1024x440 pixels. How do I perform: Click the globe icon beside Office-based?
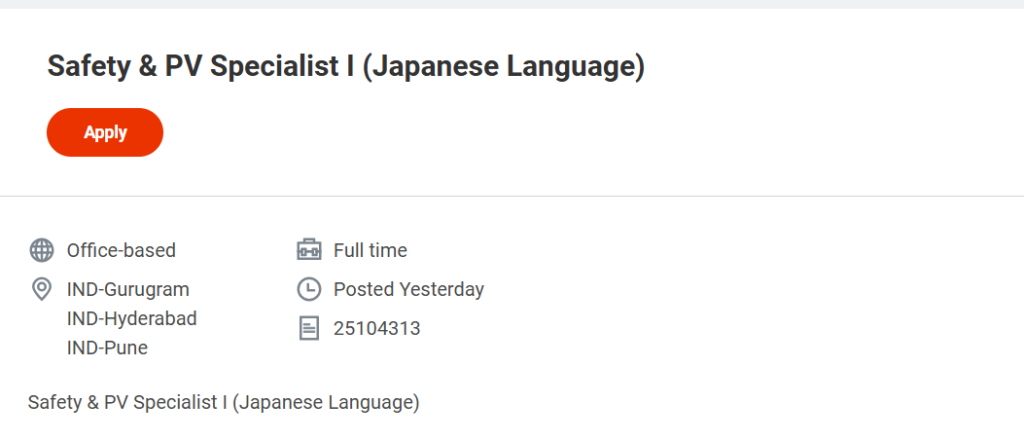[x=42, y=250]
